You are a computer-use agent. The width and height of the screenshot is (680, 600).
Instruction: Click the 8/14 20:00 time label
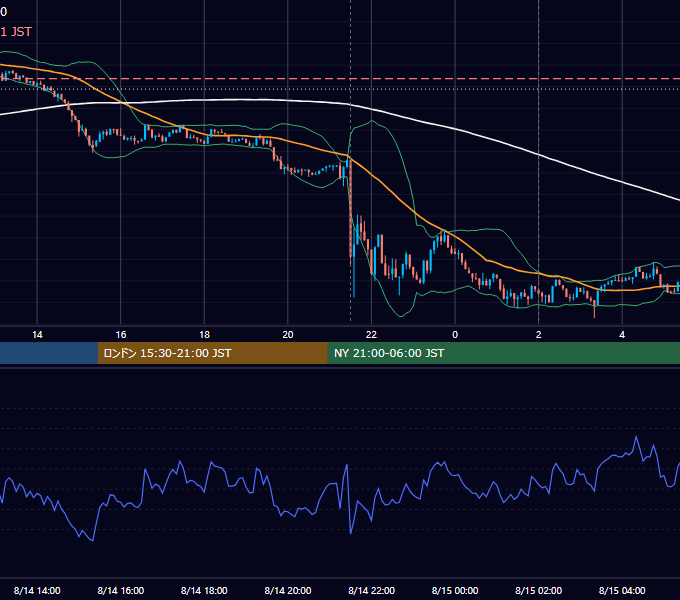coord(288,590)
